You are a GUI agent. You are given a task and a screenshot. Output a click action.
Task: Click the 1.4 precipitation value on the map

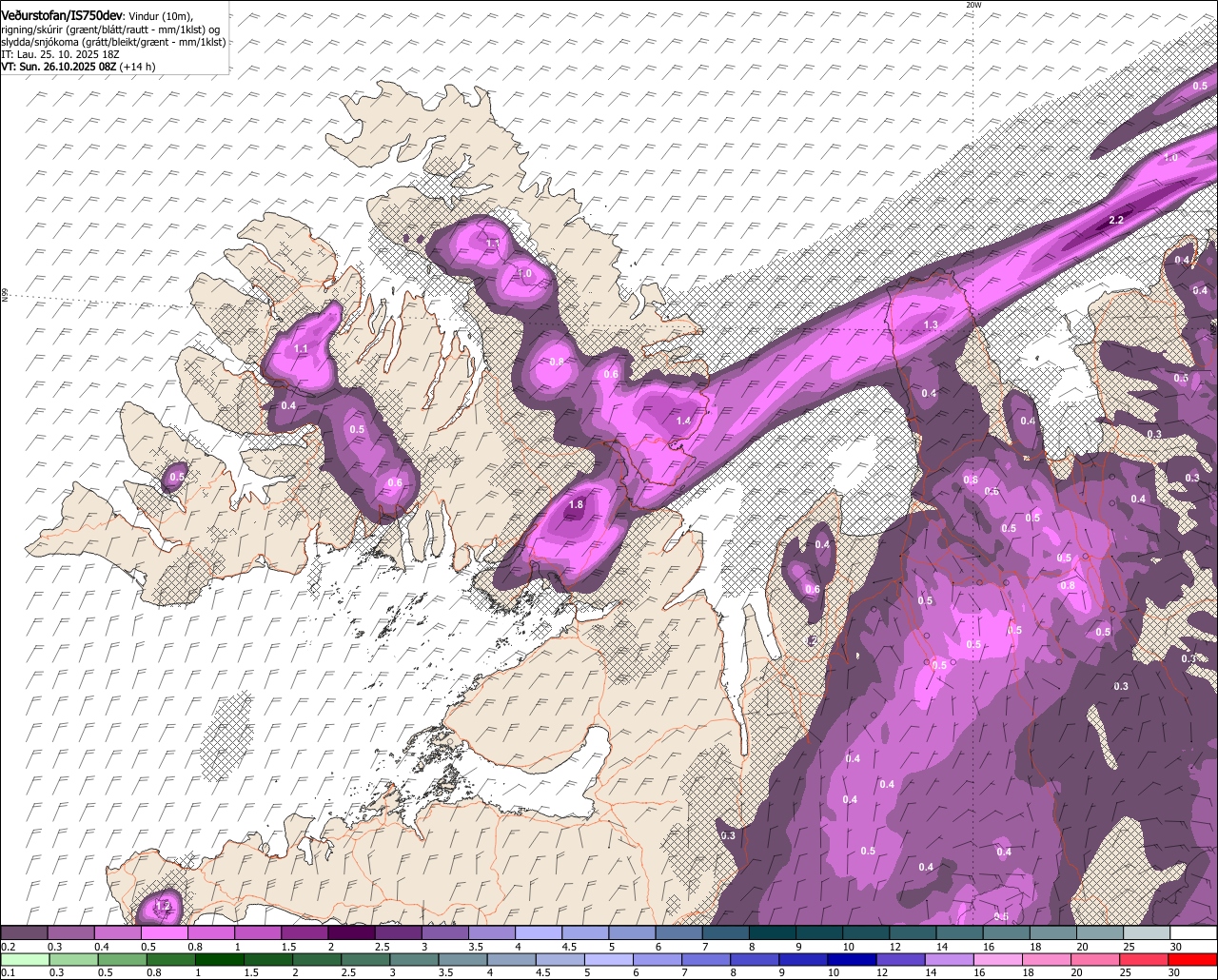[683, 421]
